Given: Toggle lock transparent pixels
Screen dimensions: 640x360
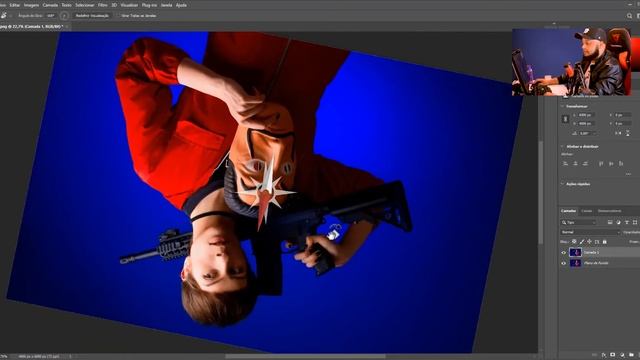Looking at the screenshot, I should [574, 242].
